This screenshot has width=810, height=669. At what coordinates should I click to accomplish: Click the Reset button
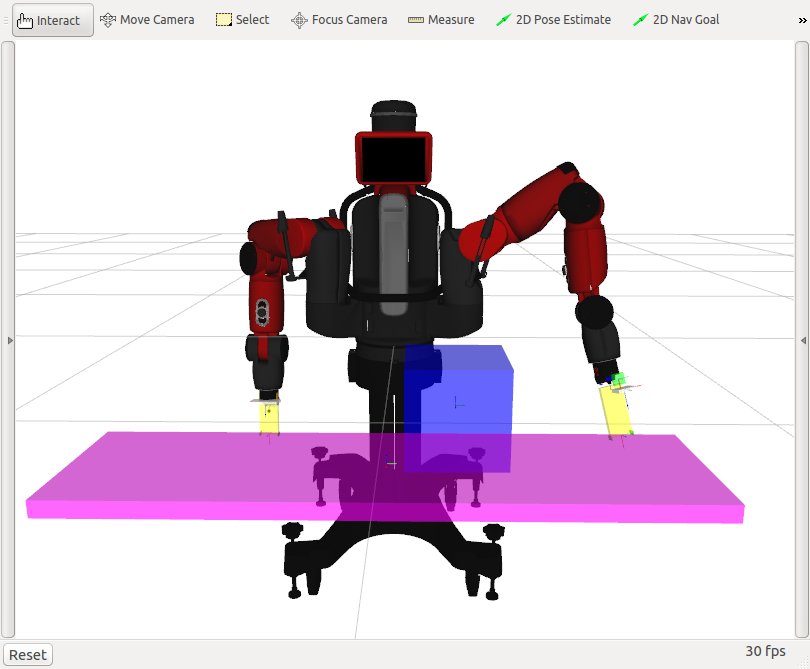coord(28,655)
